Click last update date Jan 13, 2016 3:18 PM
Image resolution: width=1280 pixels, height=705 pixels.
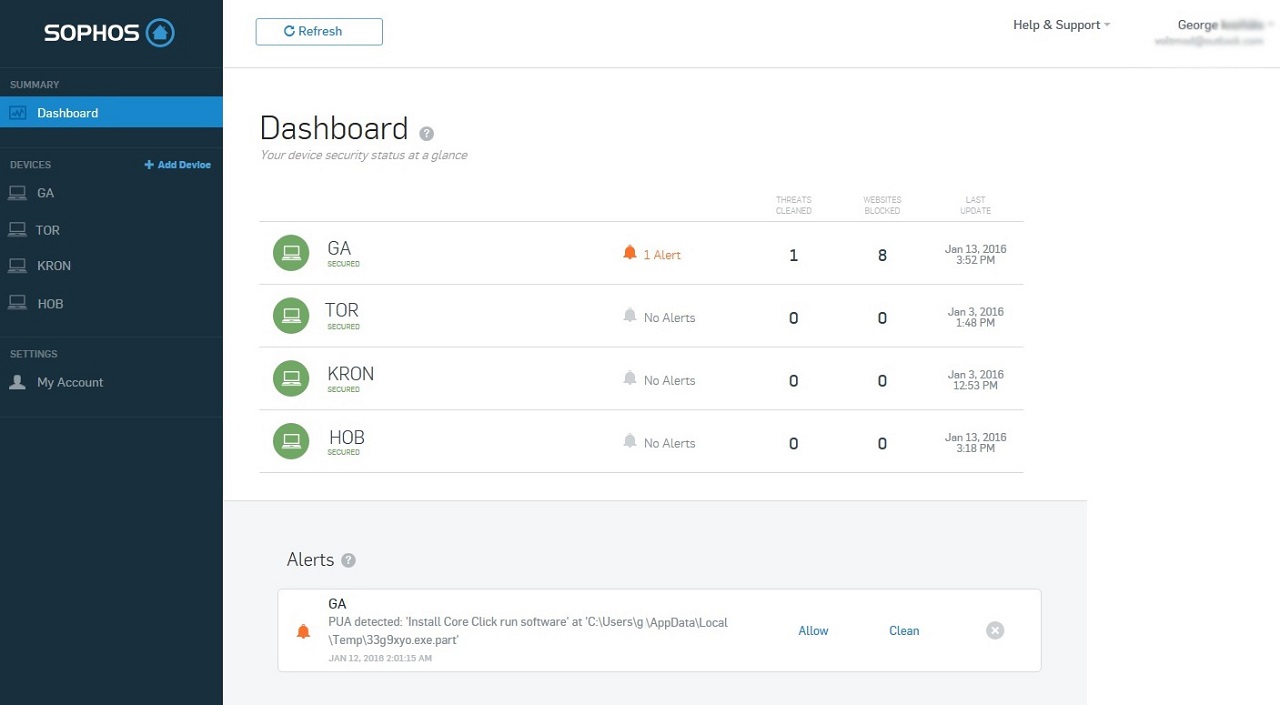click(x=975, y=443)
